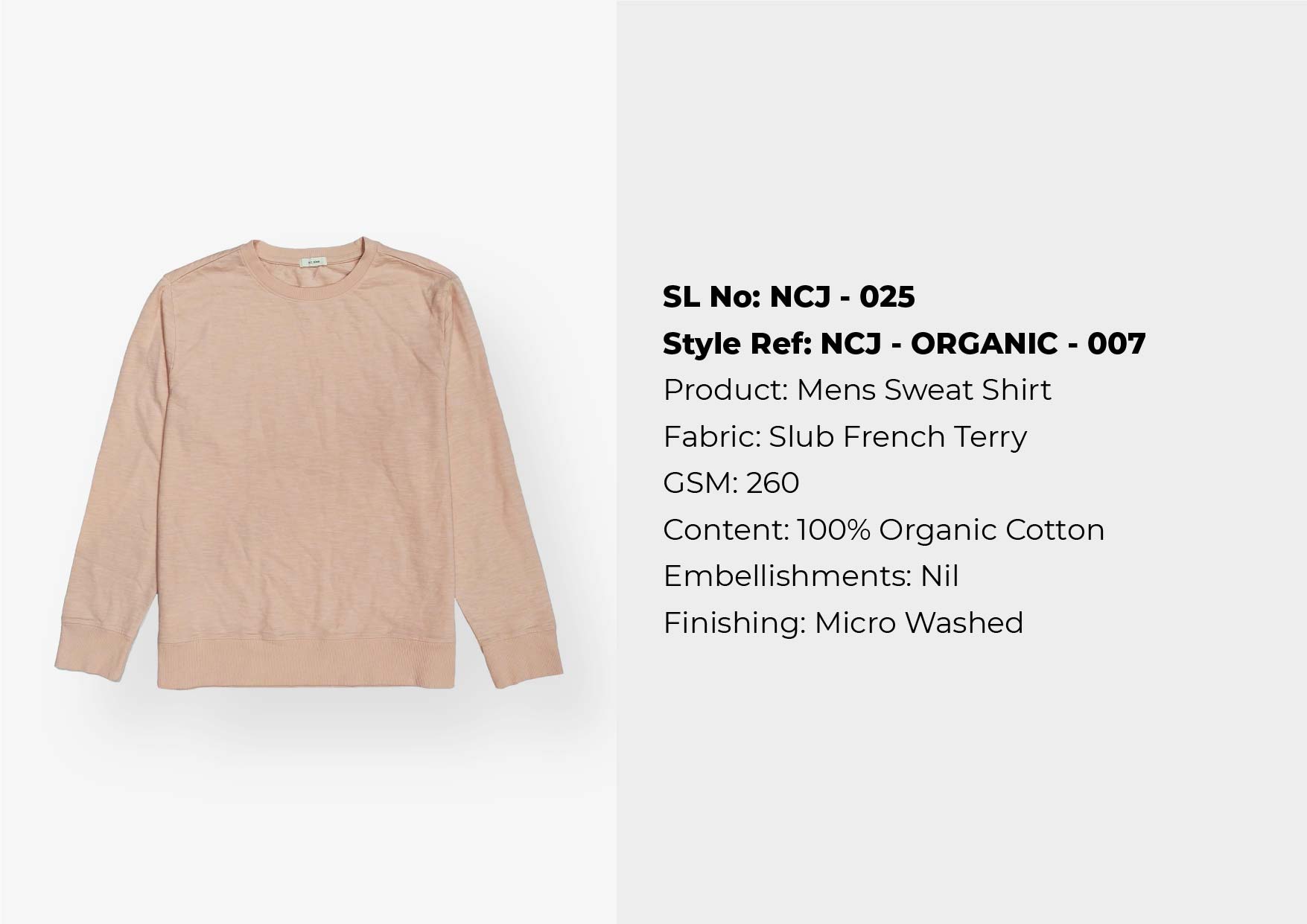Click the GSM: 260 line
This screenshot has width=1307, height=924.
pos(731,483)
